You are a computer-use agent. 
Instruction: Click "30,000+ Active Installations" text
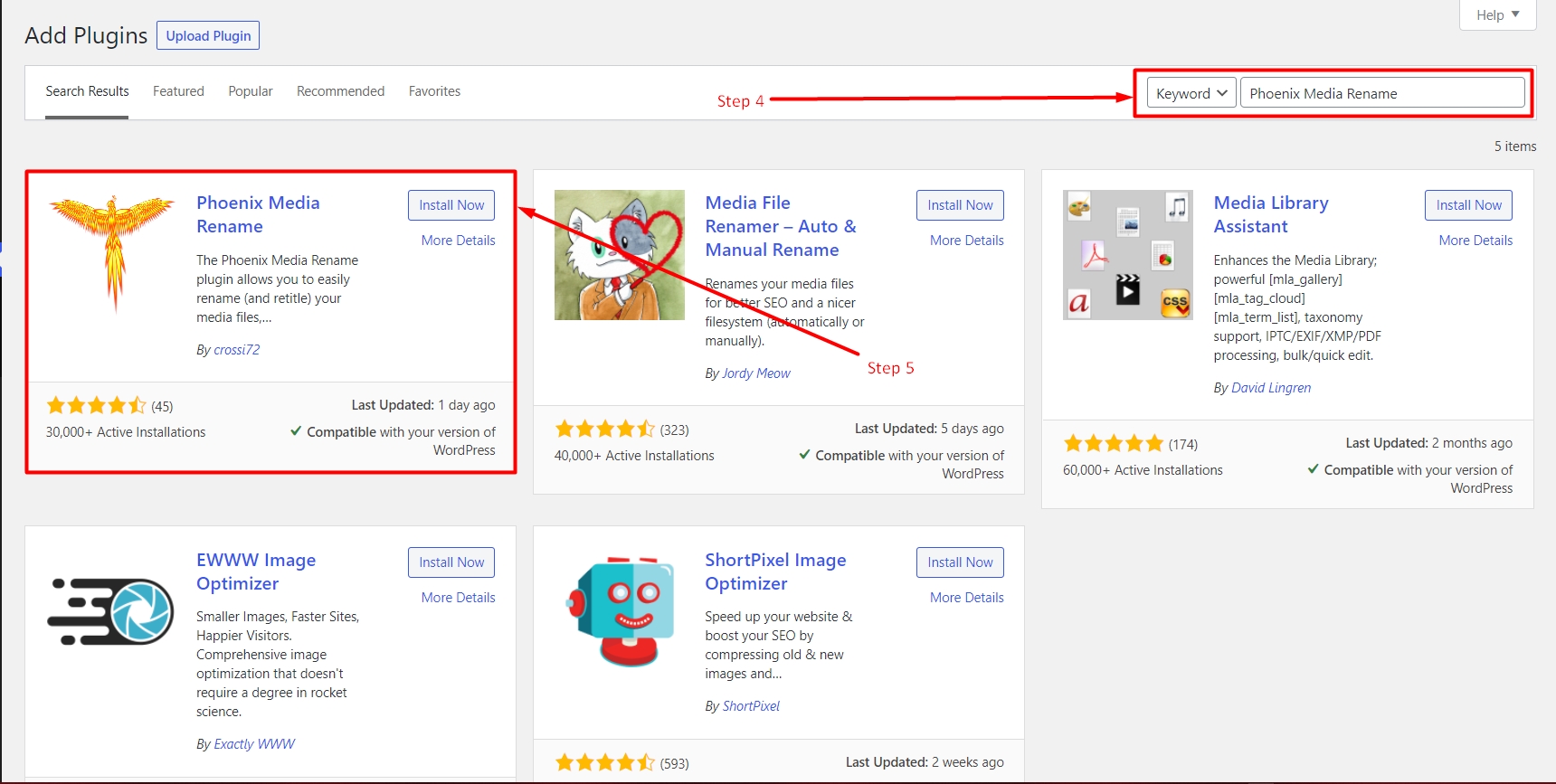click(126, 432)
